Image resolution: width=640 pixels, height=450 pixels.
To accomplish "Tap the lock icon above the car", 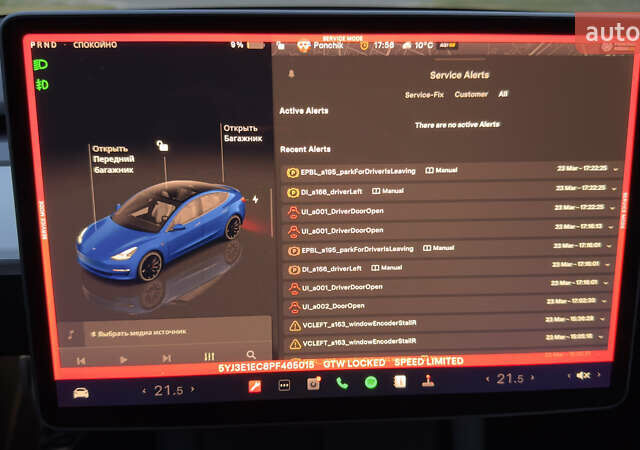I will (x=162, y=145).
